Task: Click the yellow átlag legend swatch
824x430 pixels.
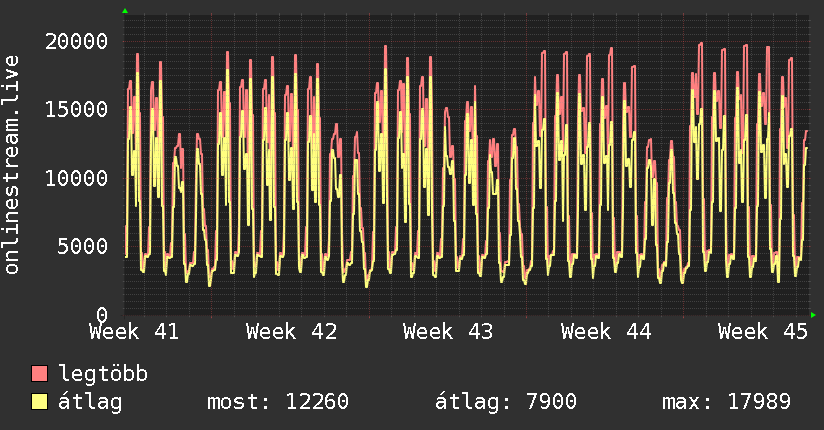Action: pyautogui.click(x=39, y=401)
